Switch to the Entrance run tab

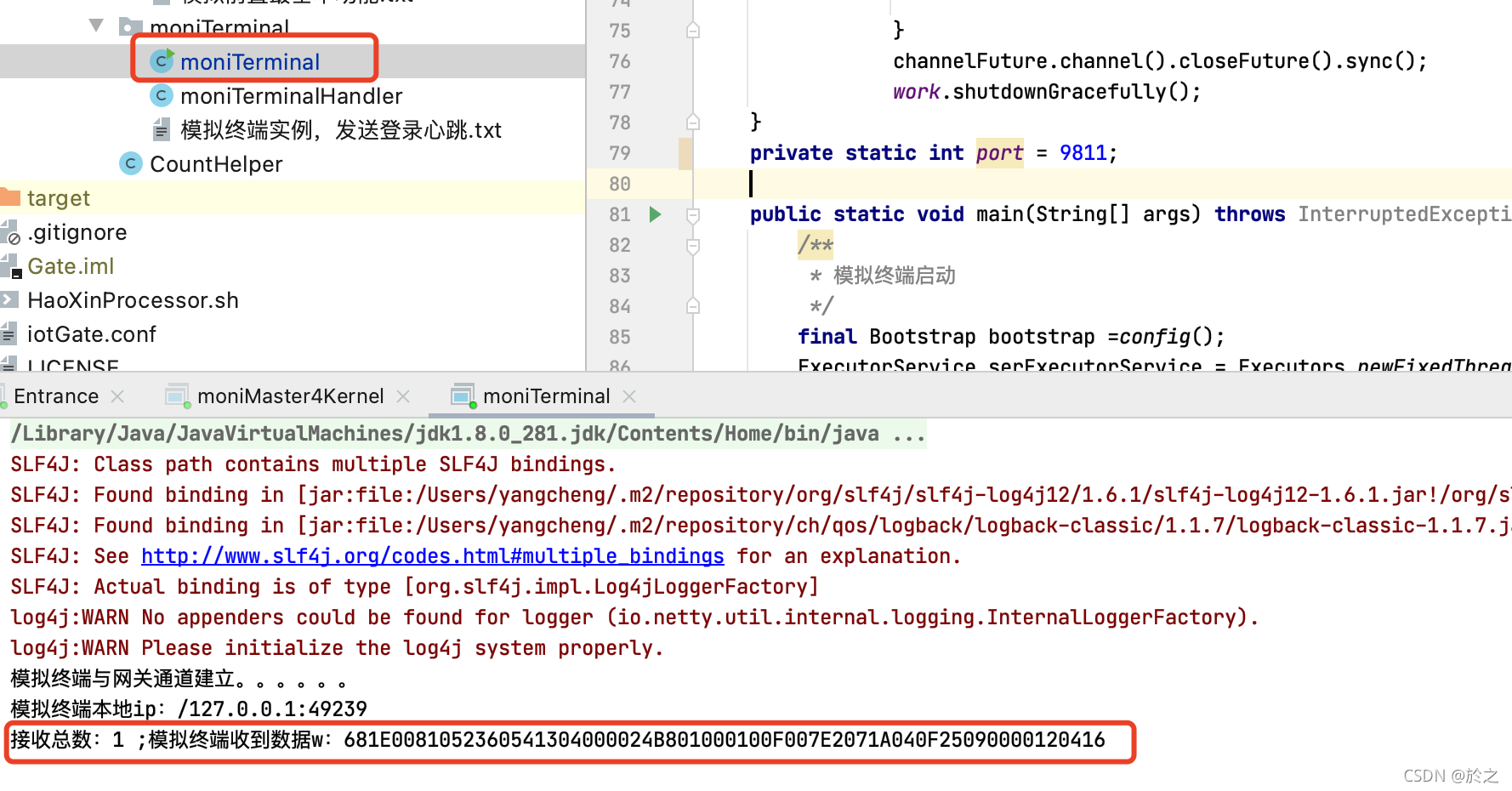pyautogui.click(x=56, y=396)
